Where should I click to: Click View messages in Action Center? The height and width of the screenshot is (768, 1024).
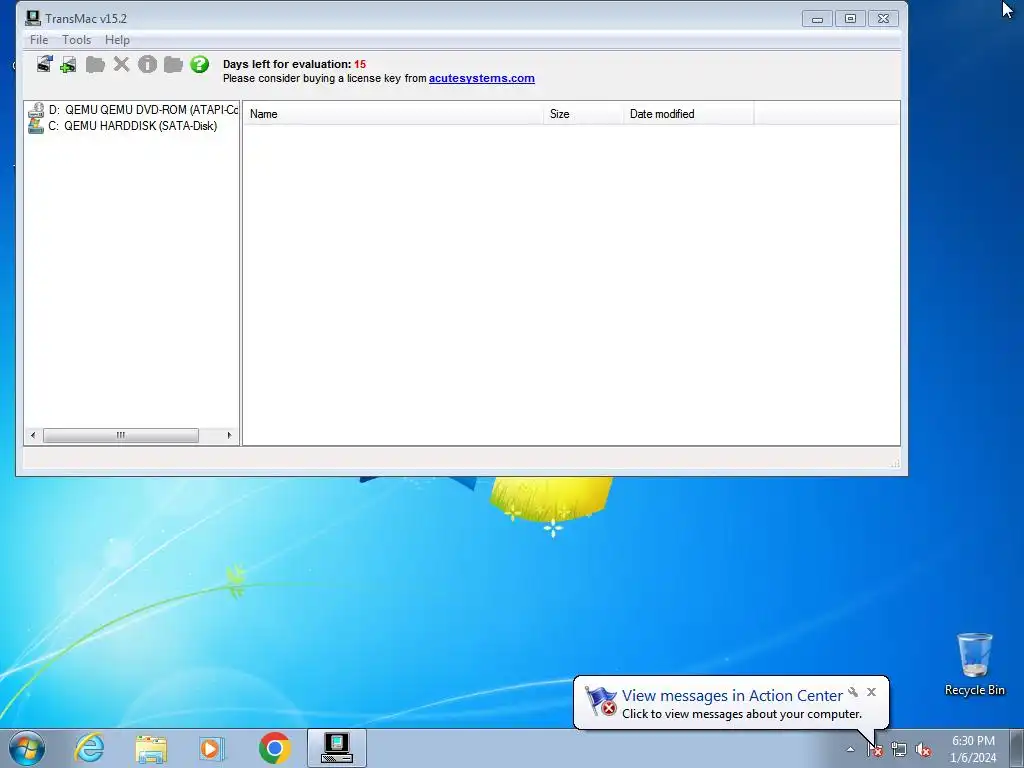732,696
